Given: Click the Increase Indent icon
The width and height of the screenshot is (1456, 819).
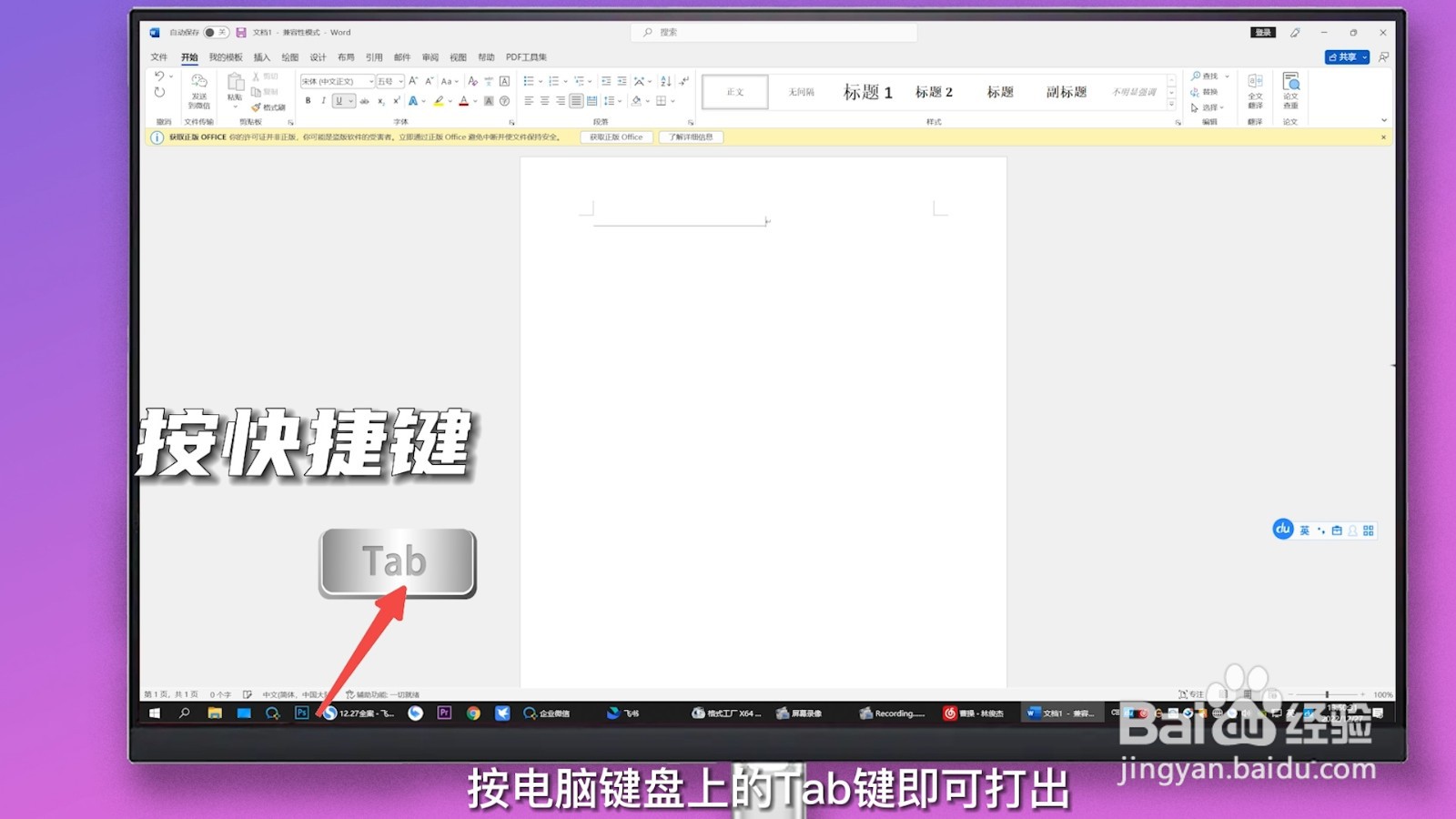Looking at the screenshot, I should [x=622, y=81].
